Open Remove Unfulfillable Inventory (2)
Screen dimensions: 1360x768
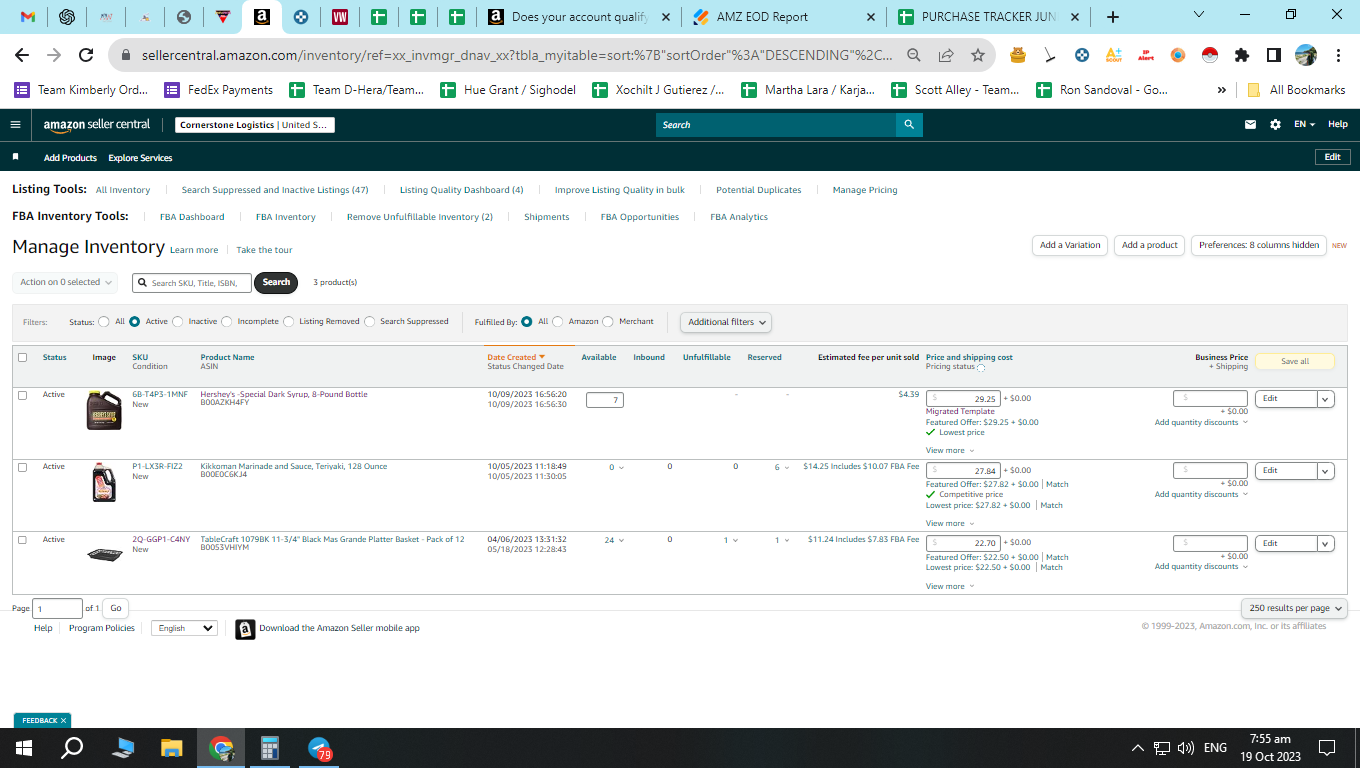[x=420, y=217]
